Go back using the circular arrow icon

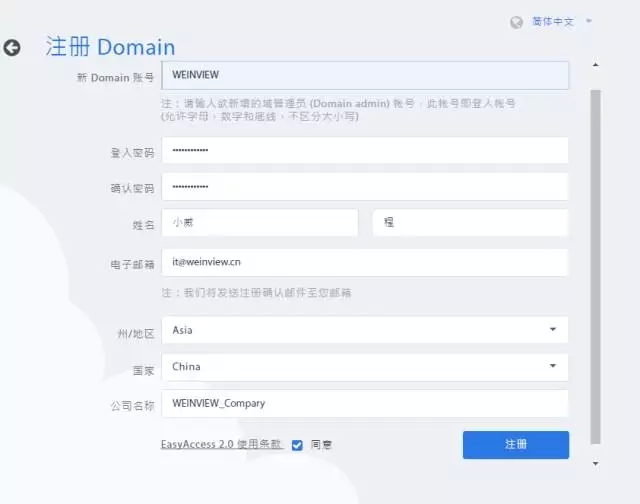[x=12, y=48]
